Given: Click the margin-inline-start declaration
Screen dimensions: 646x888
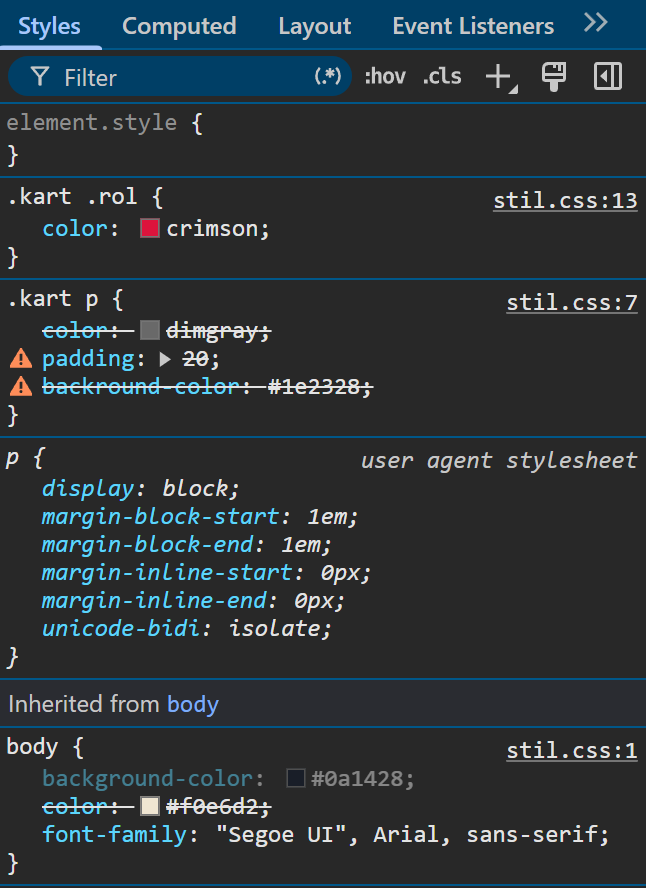Looking at the screenshot, I should click(x=207, y=573).
